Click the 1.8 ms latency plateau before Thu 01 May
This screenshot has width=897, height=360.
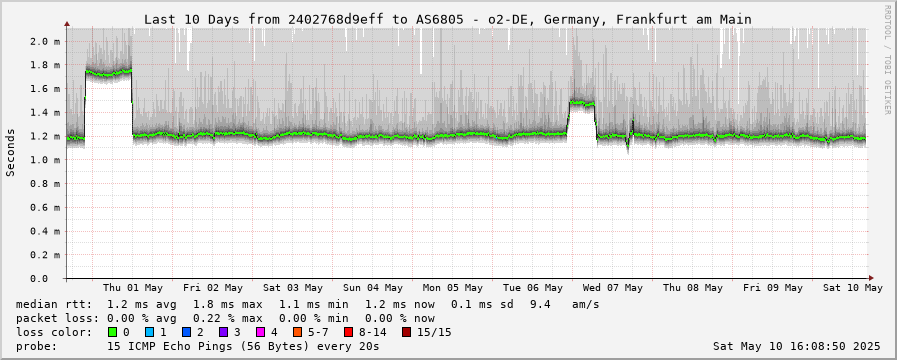[x=109, y=73]
